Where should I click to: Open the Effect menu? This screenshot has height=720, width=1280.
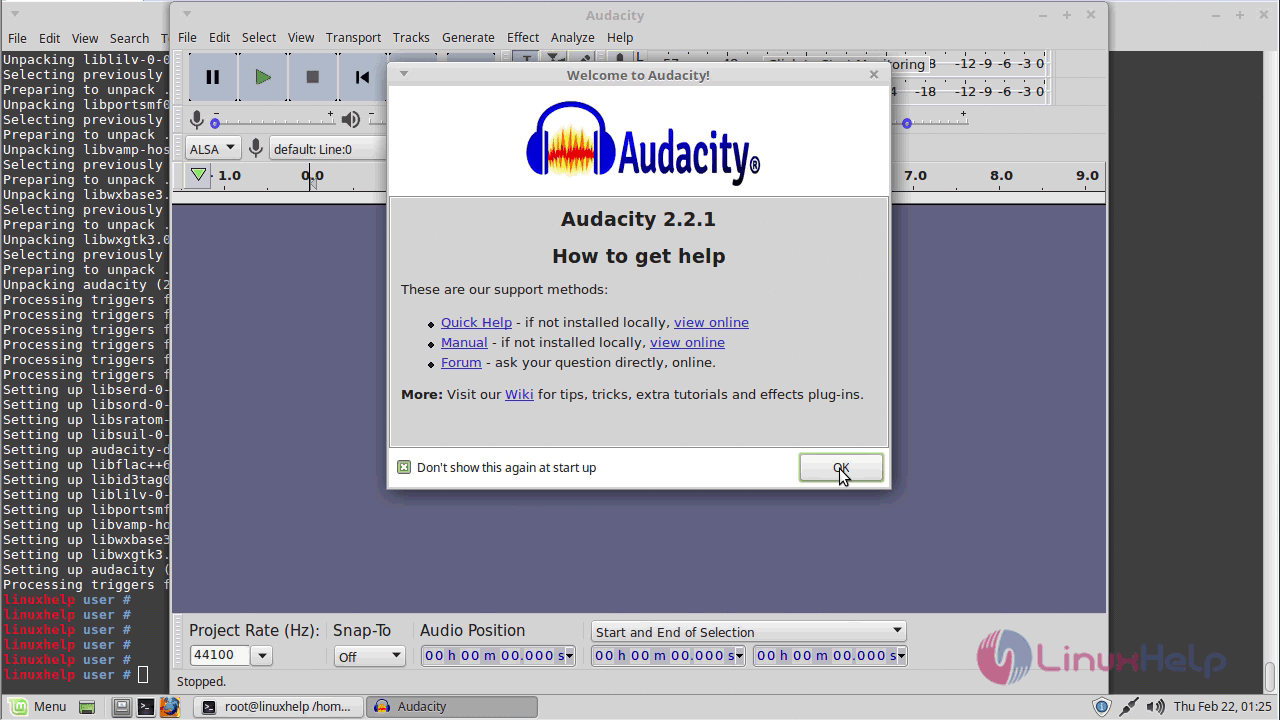pos(523,37)
